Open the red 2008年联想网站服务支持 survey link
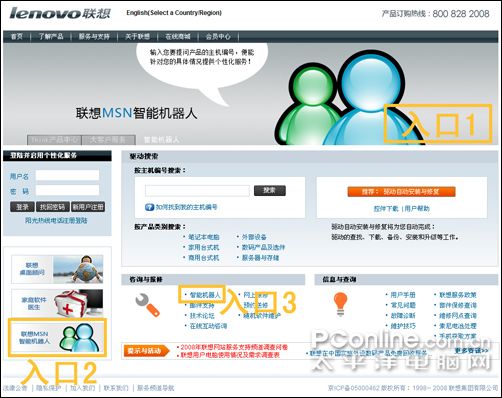The image size is (502, 398). click(234, 347)
